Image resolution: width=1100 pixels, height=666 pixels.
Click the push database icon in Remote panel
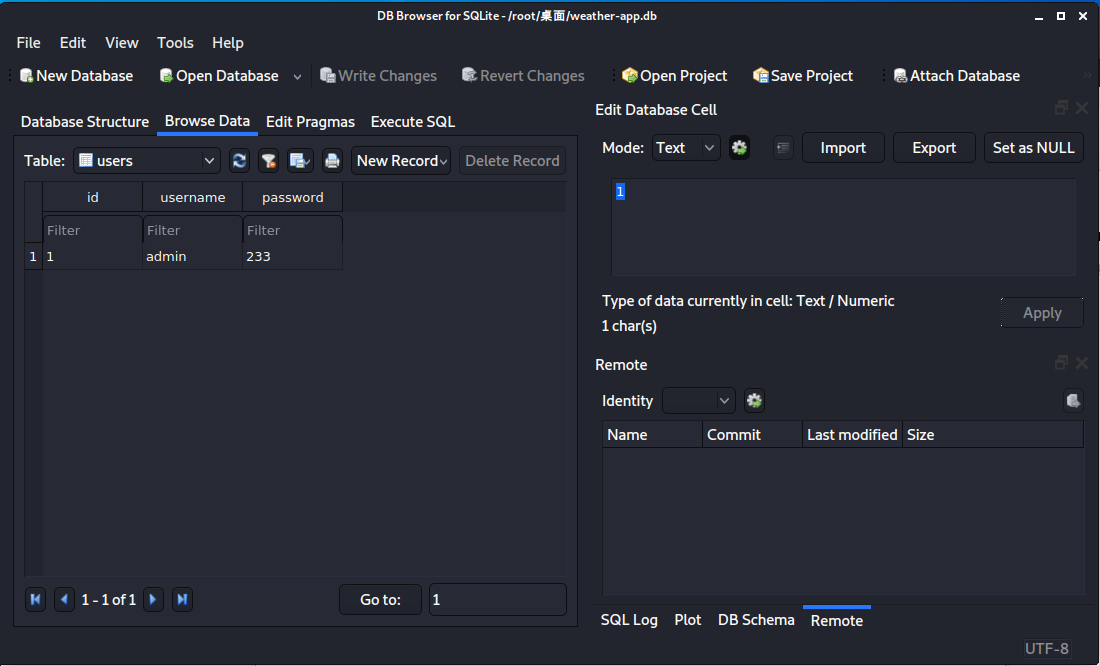pos(1073,401)
